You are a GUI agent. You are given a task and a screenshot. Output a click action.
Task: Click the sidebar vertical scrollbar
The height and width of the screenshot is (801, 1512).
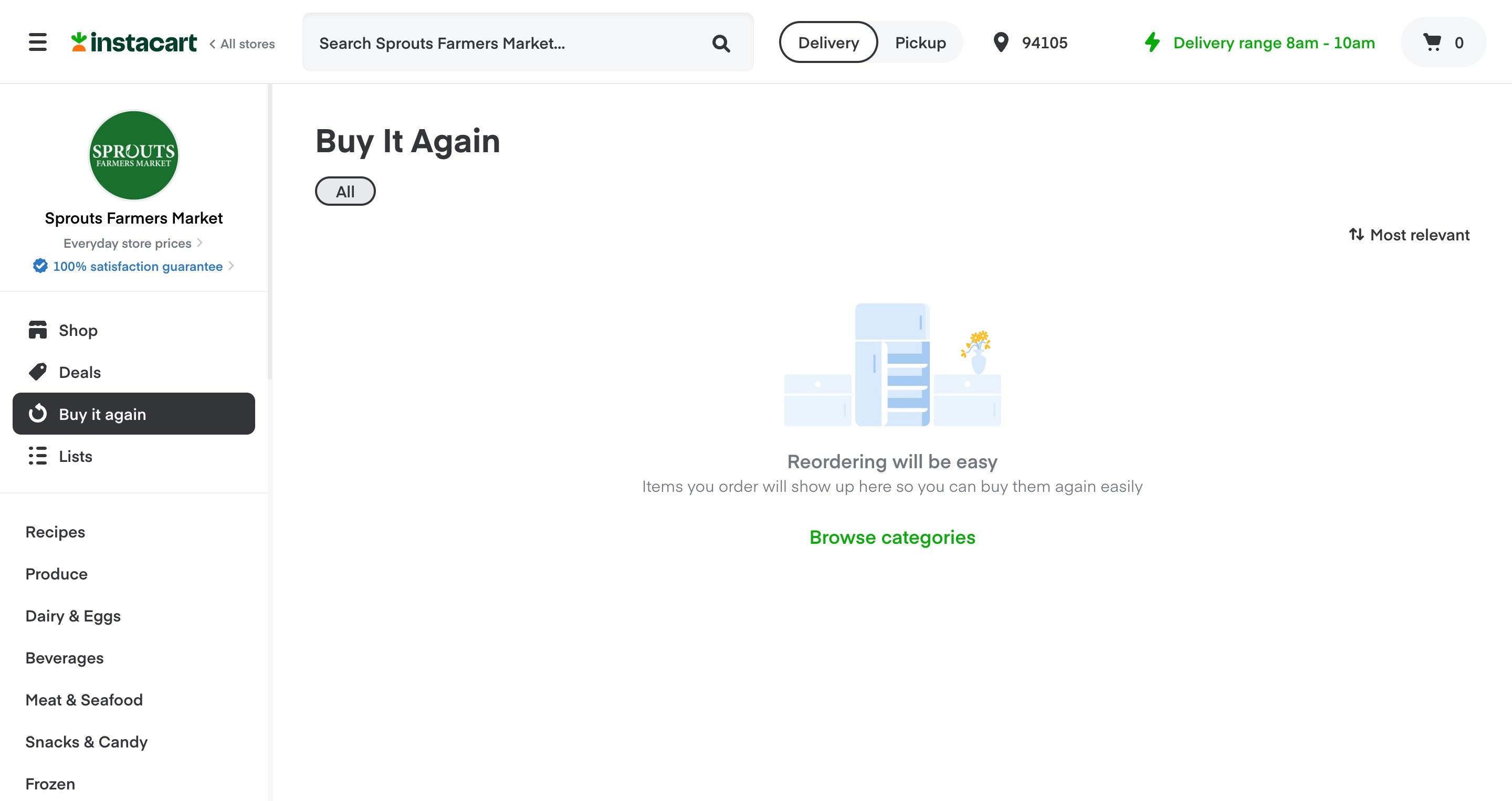270,232
